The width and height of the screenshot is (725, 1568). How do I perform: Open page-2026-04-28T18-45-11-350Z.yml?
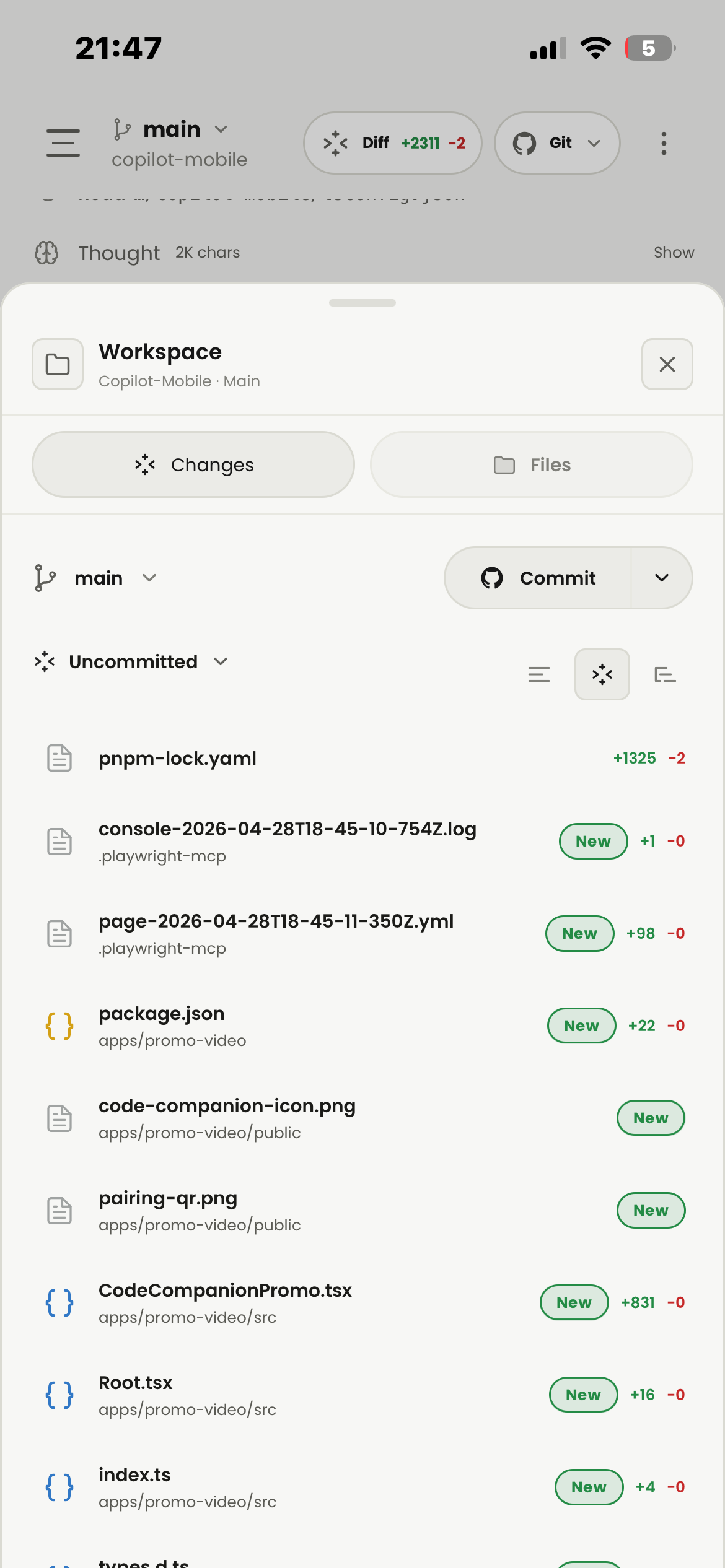click(x=362, y=934)
